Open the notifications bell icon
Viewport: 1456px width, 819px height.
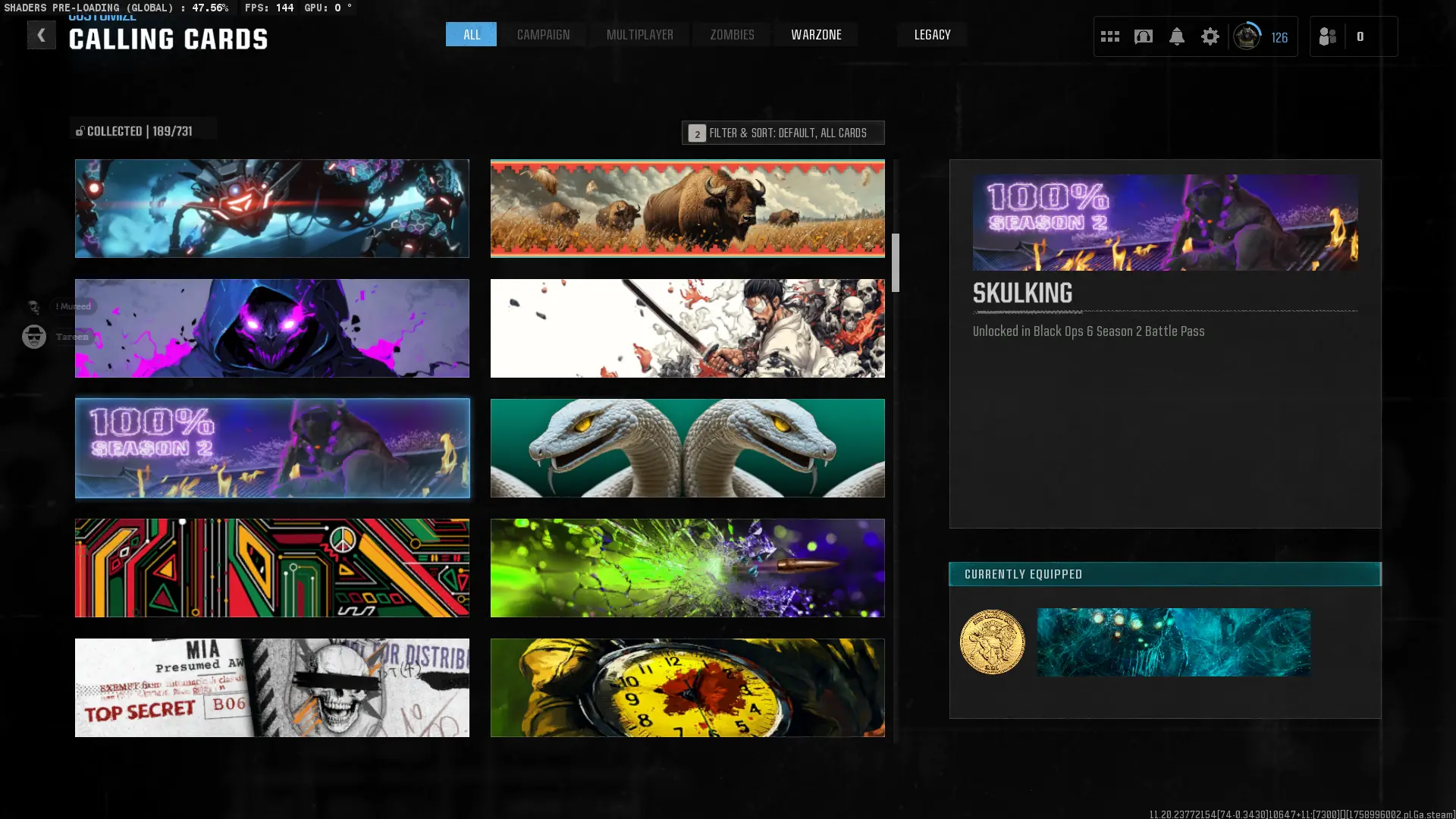1176,36
